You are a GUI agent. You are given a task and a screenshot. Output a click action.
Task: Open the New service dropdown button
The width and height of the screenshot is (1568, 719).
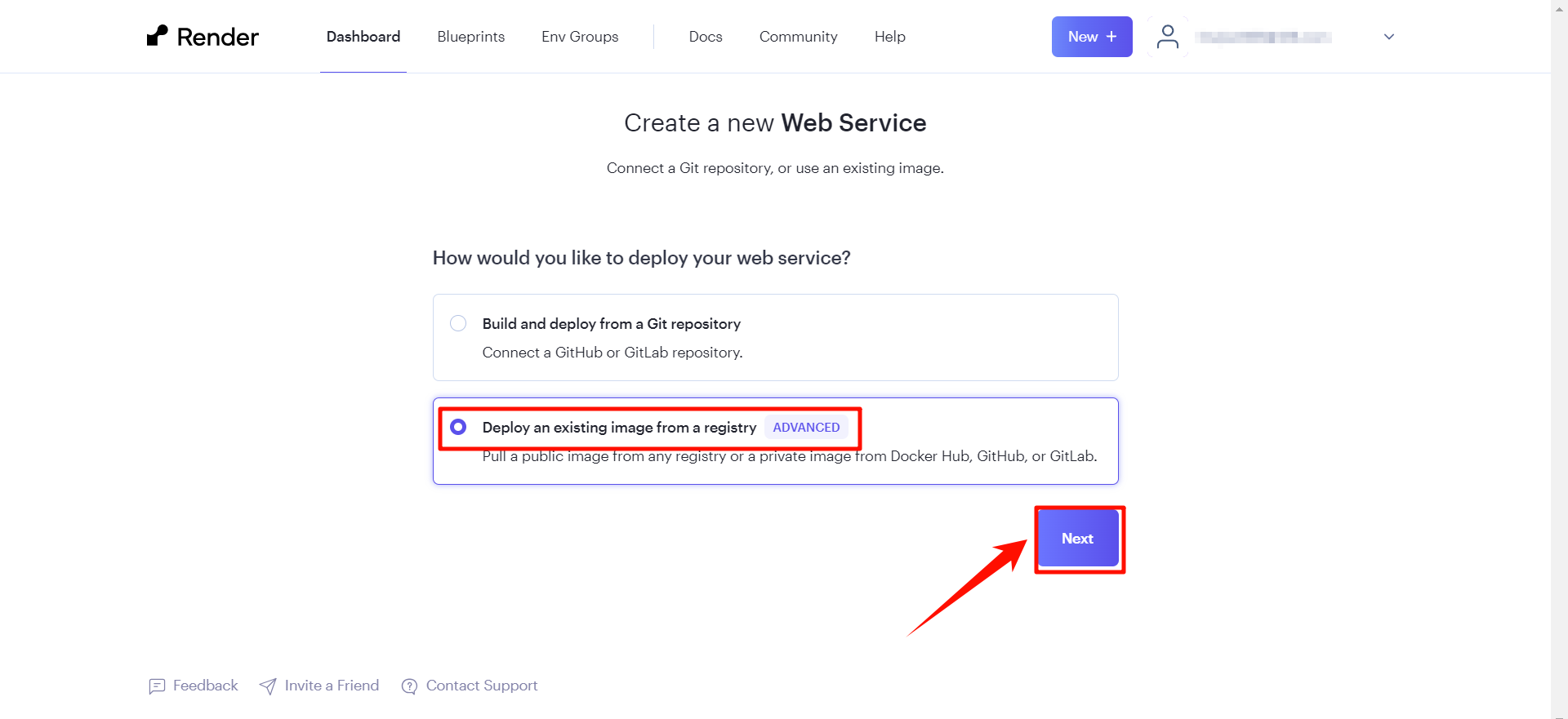pyautogui.click(x=1092, y=37)
